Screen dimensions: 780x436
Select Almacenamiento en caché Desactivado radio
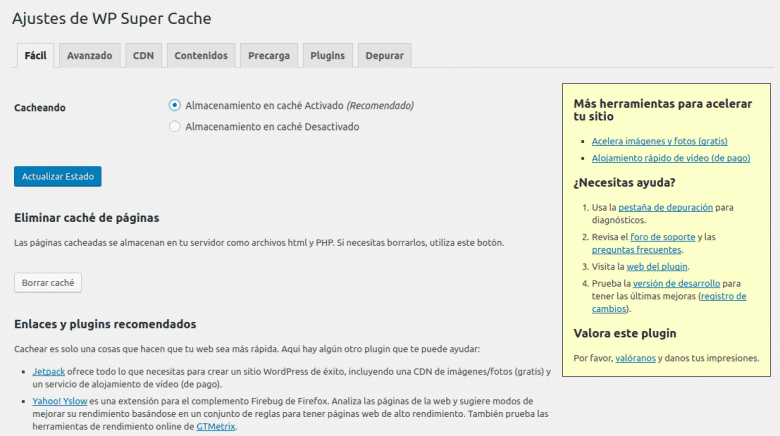pyautogui.click(x=174, y=126)
